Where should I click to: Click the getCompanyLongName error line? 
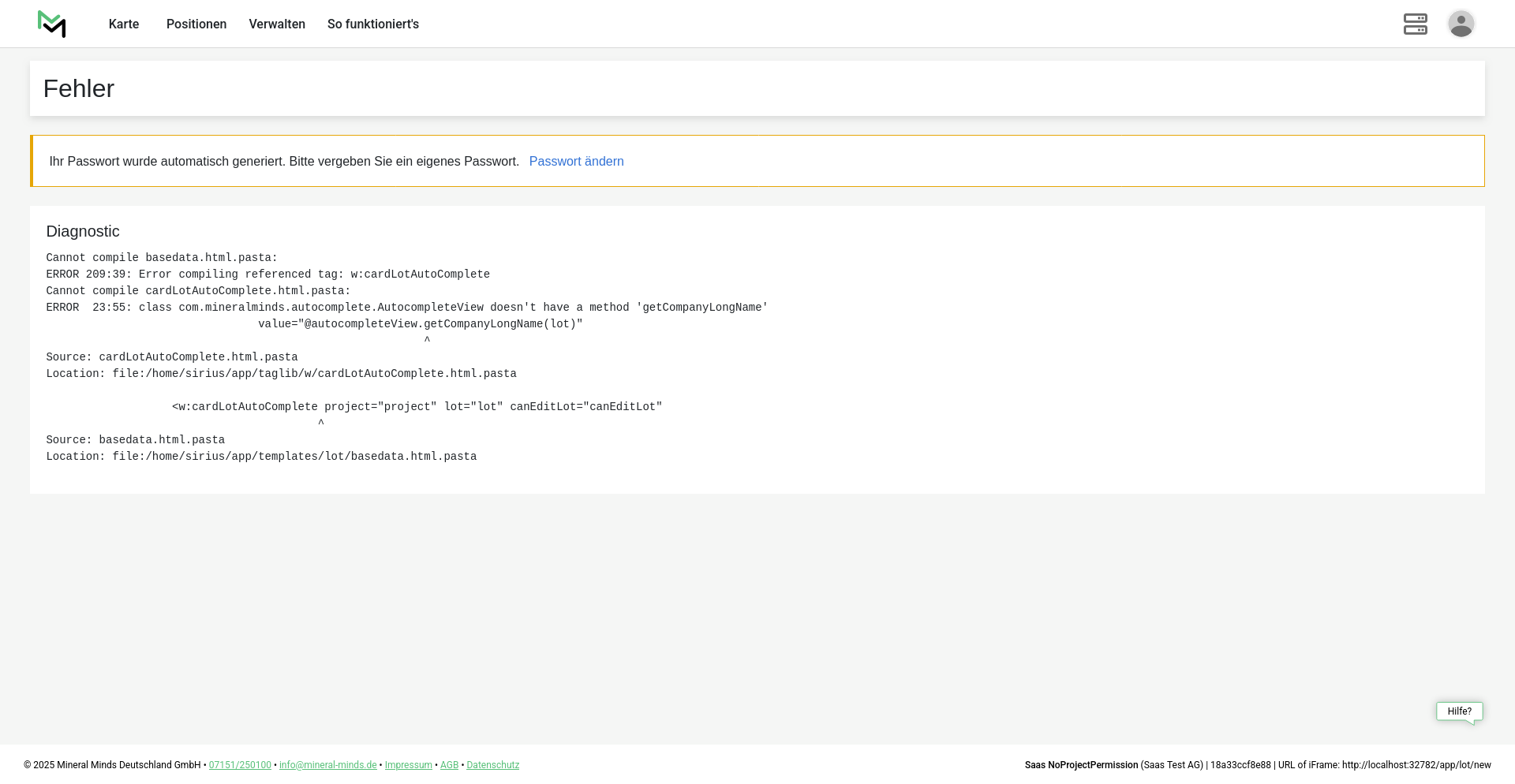(x=406, y=308)
